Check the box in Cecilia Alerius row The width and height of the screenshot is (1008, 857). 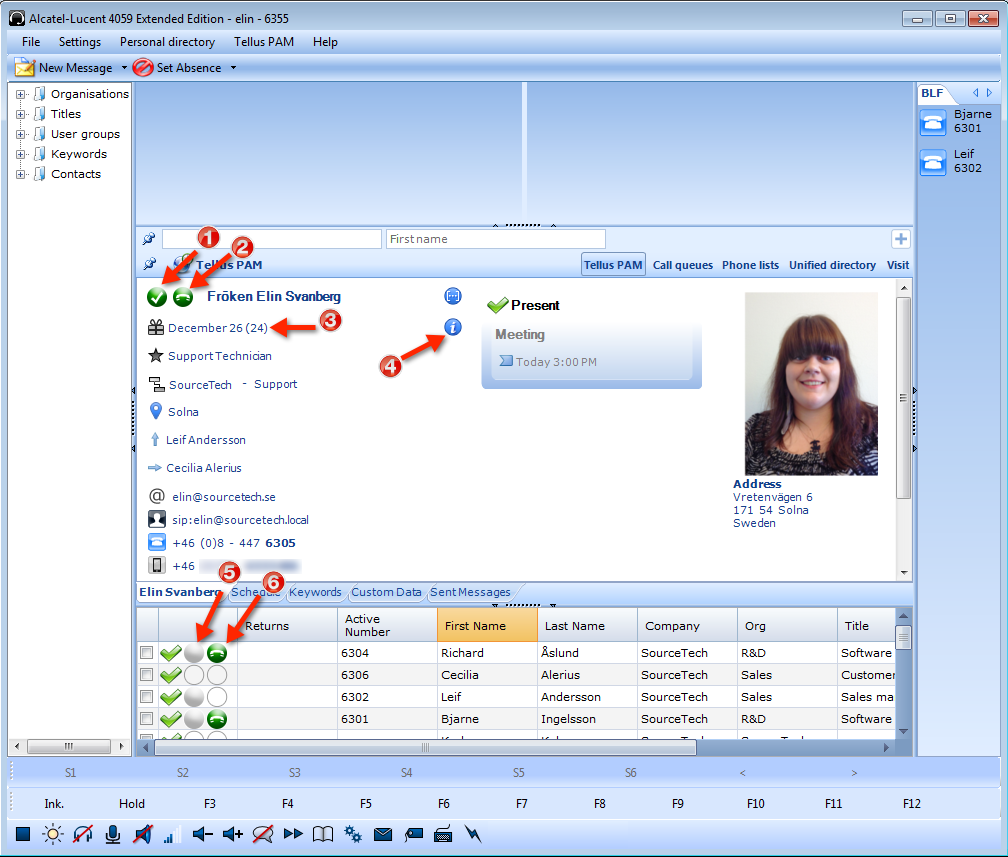[147, 675]
